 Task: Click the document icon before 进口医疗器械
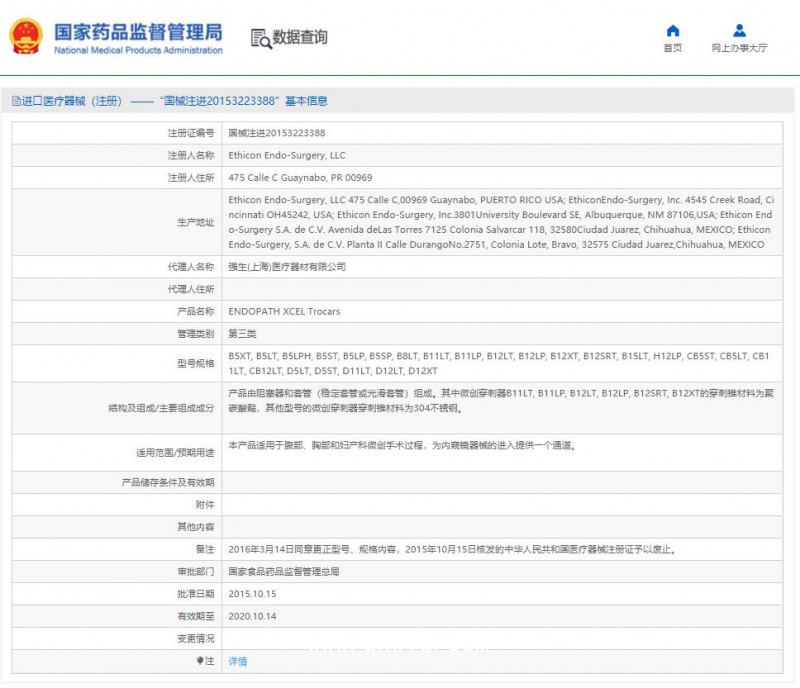click(x=16, y=101)
